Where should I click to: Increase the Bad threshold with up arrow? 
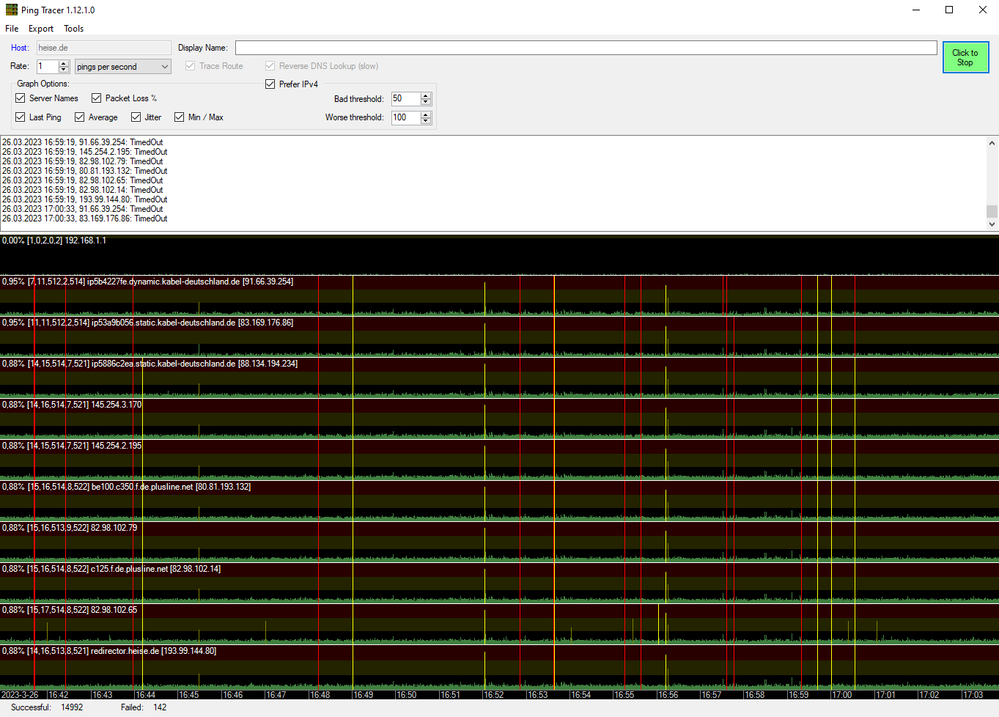click(x=426, y=96)
